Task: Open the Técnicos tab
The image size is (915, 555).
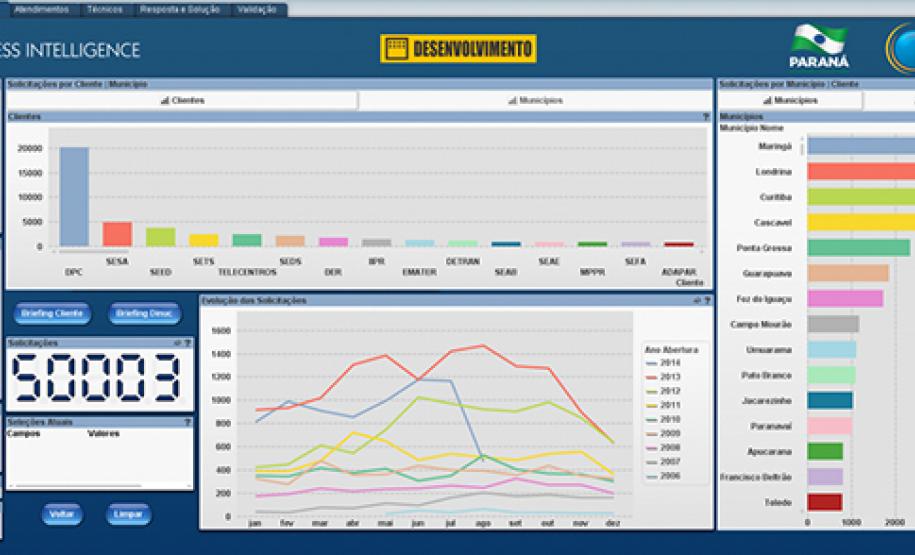Action: click(x=105, y=9)
